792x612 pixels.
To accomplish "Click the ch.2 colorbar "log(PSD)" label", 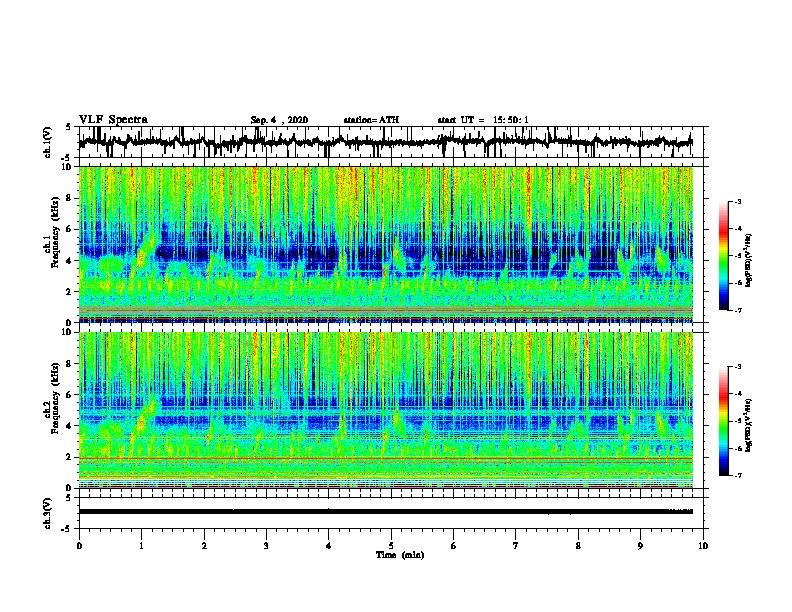I will tap(748, 425).
